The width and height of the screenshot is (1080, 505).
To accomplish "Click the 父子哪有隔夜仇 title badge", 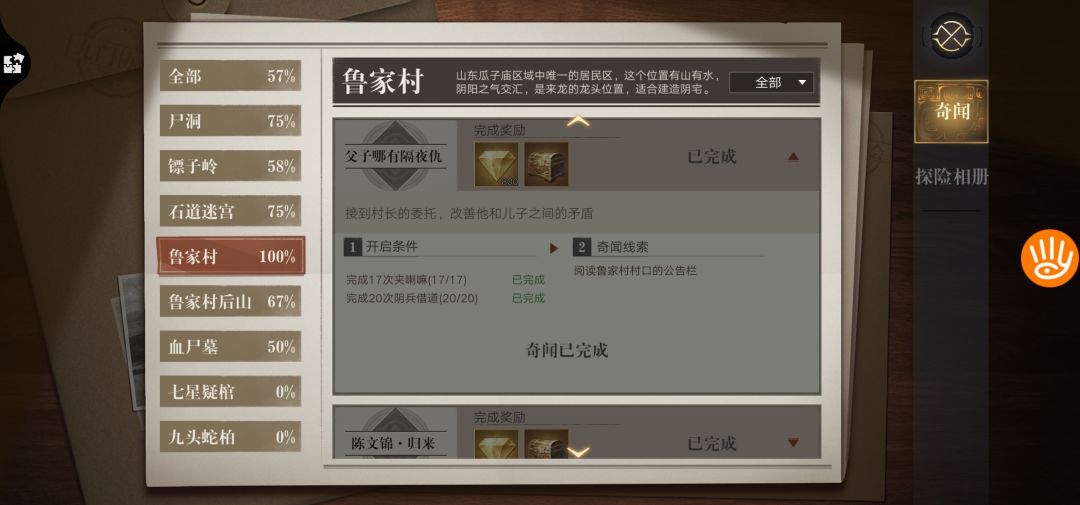I will click(x=395, y=156).
